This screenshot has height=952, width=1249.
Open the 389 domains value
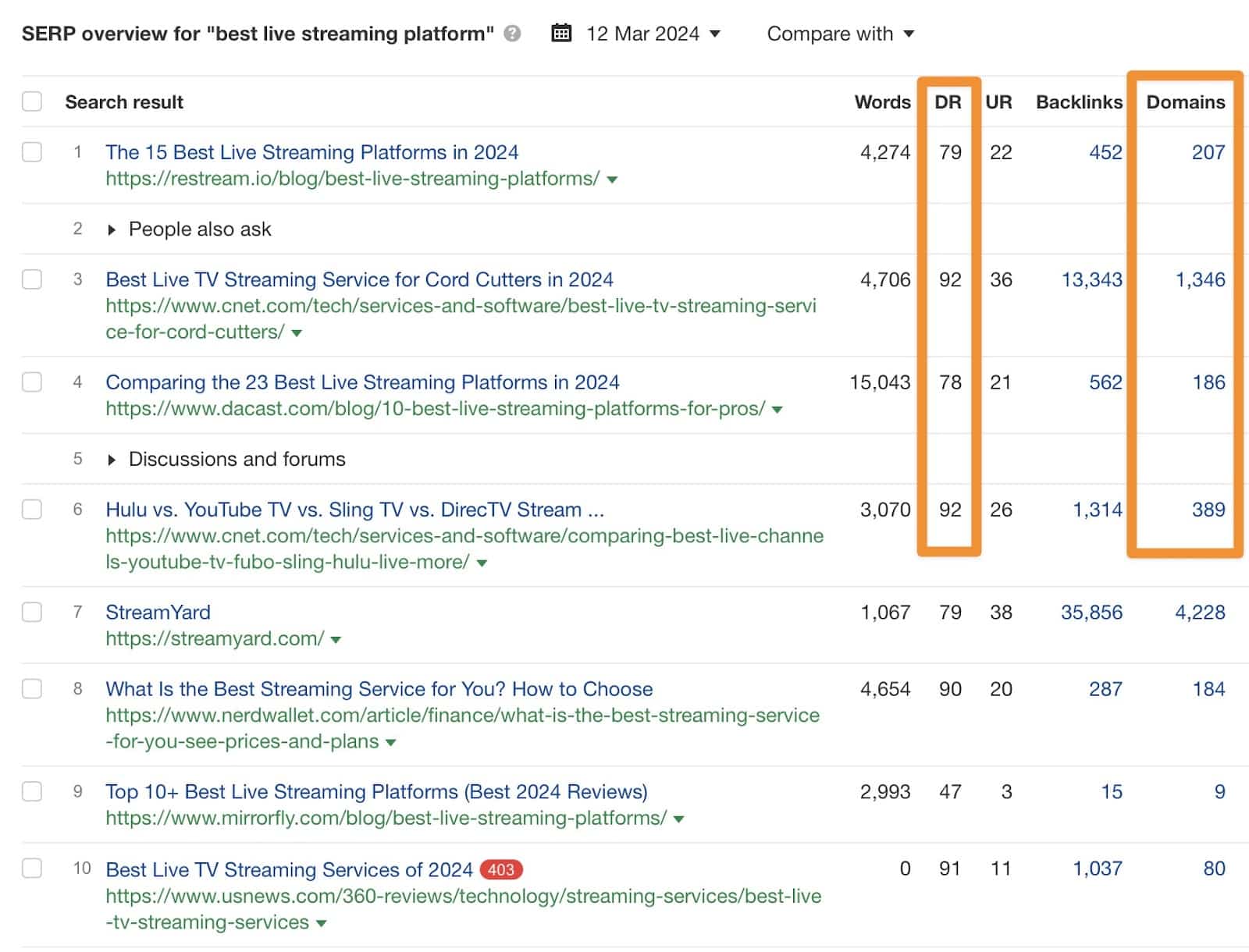point(1208,510)
